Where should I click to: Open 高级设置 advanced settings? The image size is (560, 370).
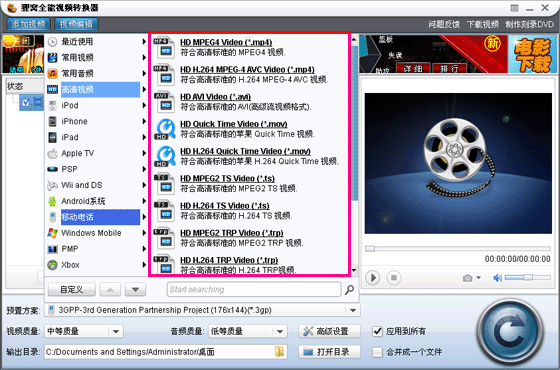pyautogui.click(x=329, y=331)
